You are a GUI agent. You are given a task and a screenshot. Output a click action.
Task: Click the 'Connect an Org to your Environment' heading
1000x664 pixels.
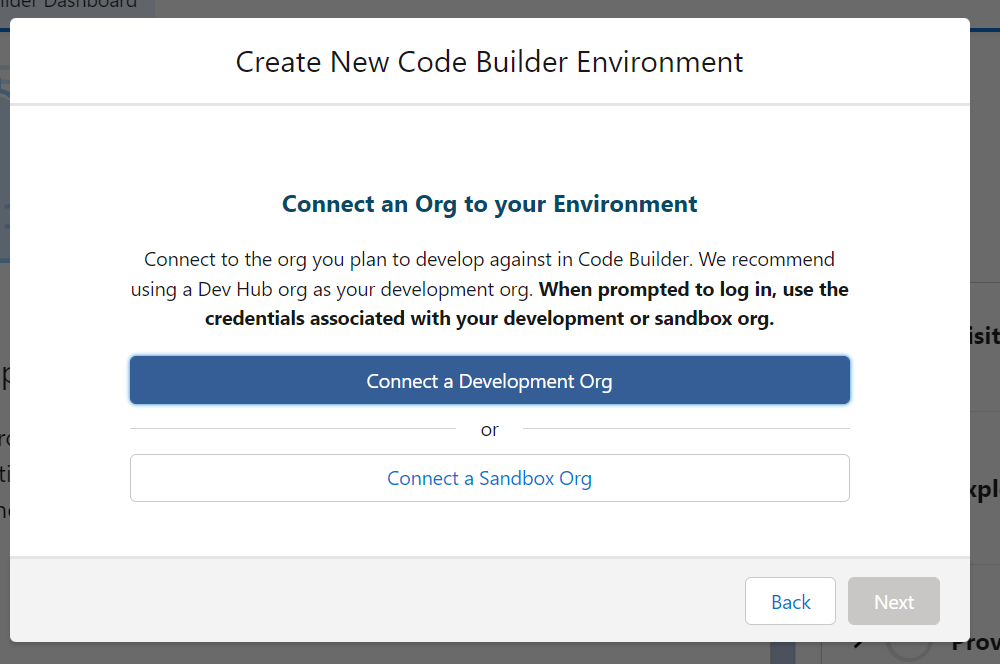(x=489, y=204)
